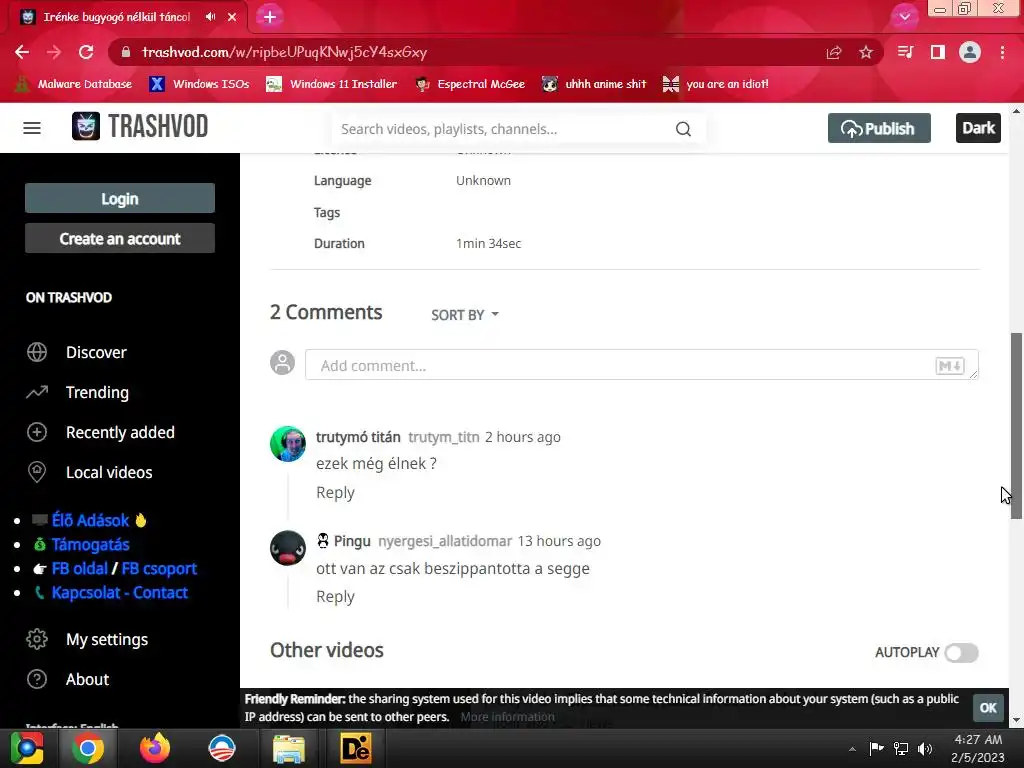Screen dimensions: 1024x768
Task: Open Pingu profile name
Action: pos(352,541)
